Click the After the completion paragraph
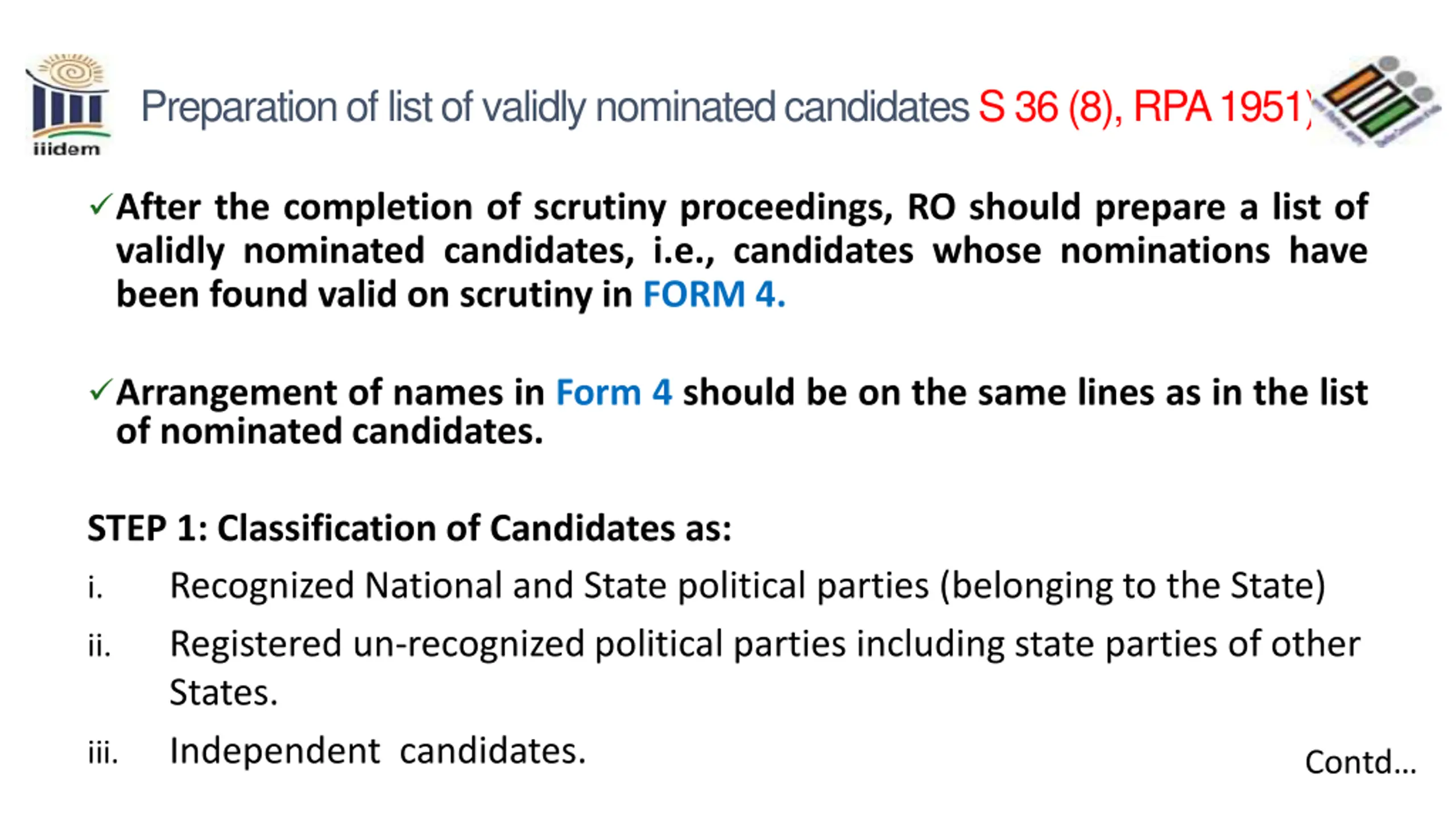 (742, 251)
